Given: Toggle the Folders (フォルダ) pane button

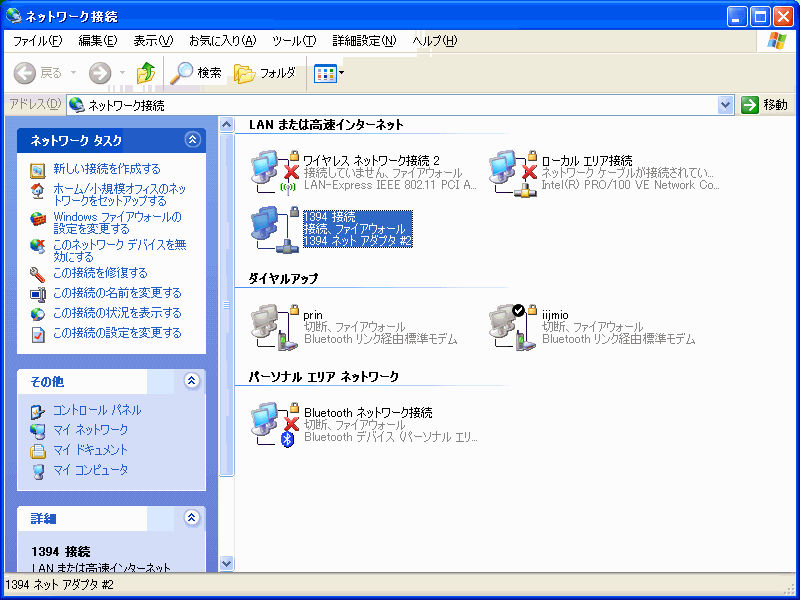Looking at the screenshot, I should point(265,73).
